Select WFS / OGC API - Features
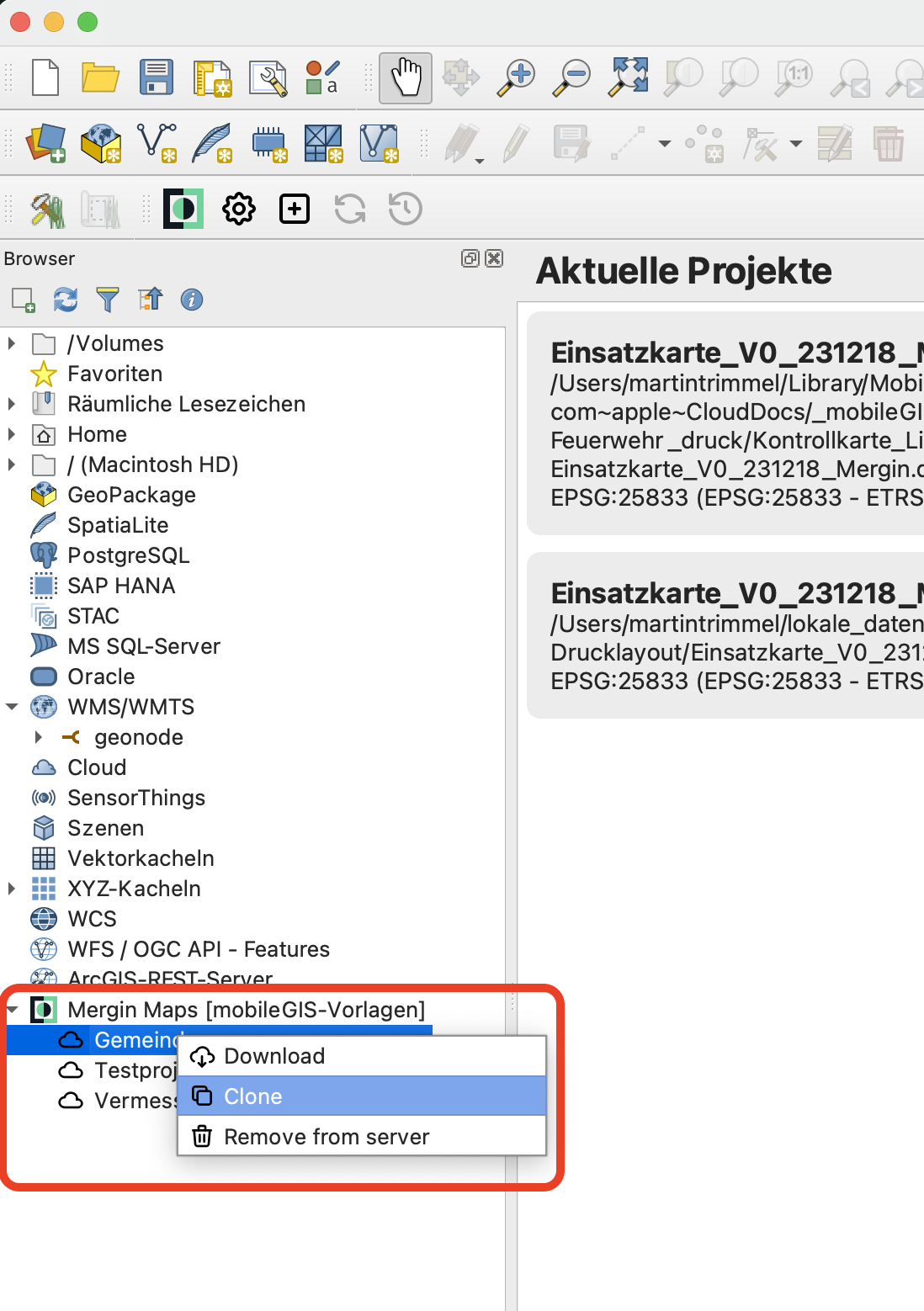This screenshot has height=1311, width=924. tap(199, 949)
